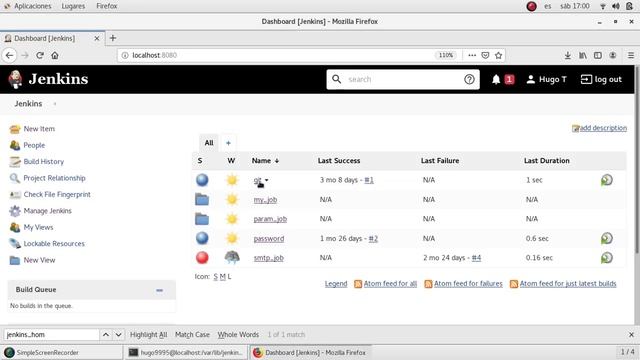This screenshot has width=640, height=360.
Task: Open Firefox hamburger menu
Action: point(631,55)
